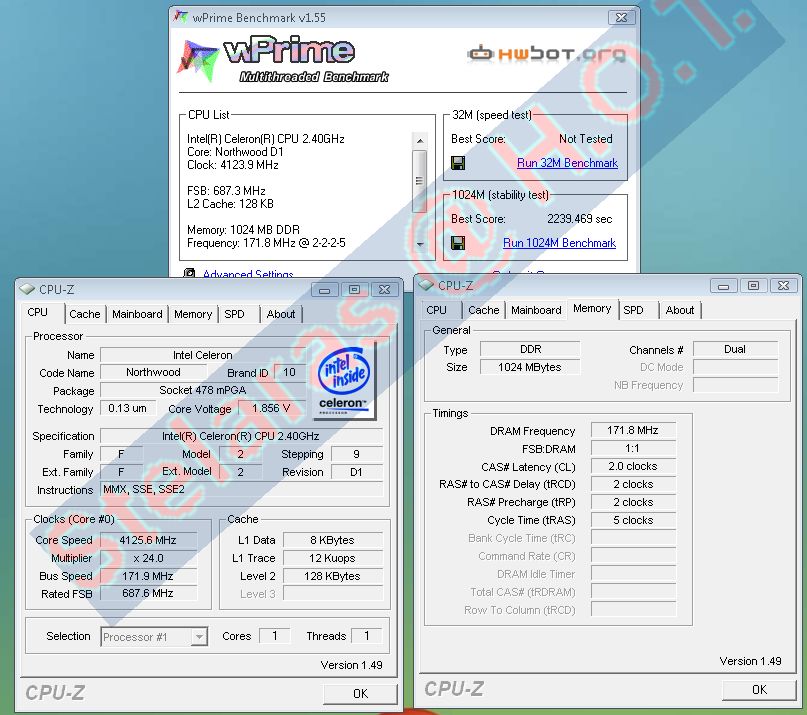Switch to SPD tab in left CPU-Z
This screenshot has width=807, height=715.
click(234, 314)
